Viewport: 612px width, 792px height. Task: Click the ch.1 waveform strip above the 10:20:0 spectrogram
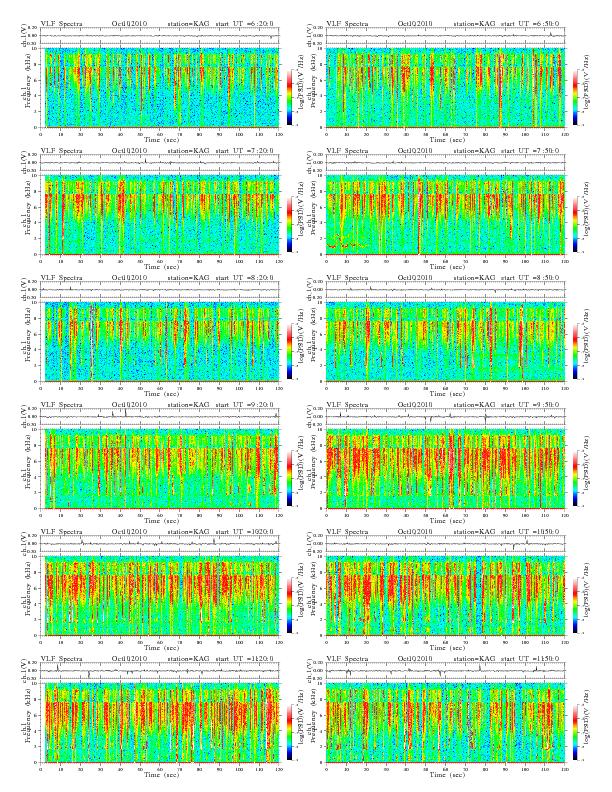[x=160, y=544]
